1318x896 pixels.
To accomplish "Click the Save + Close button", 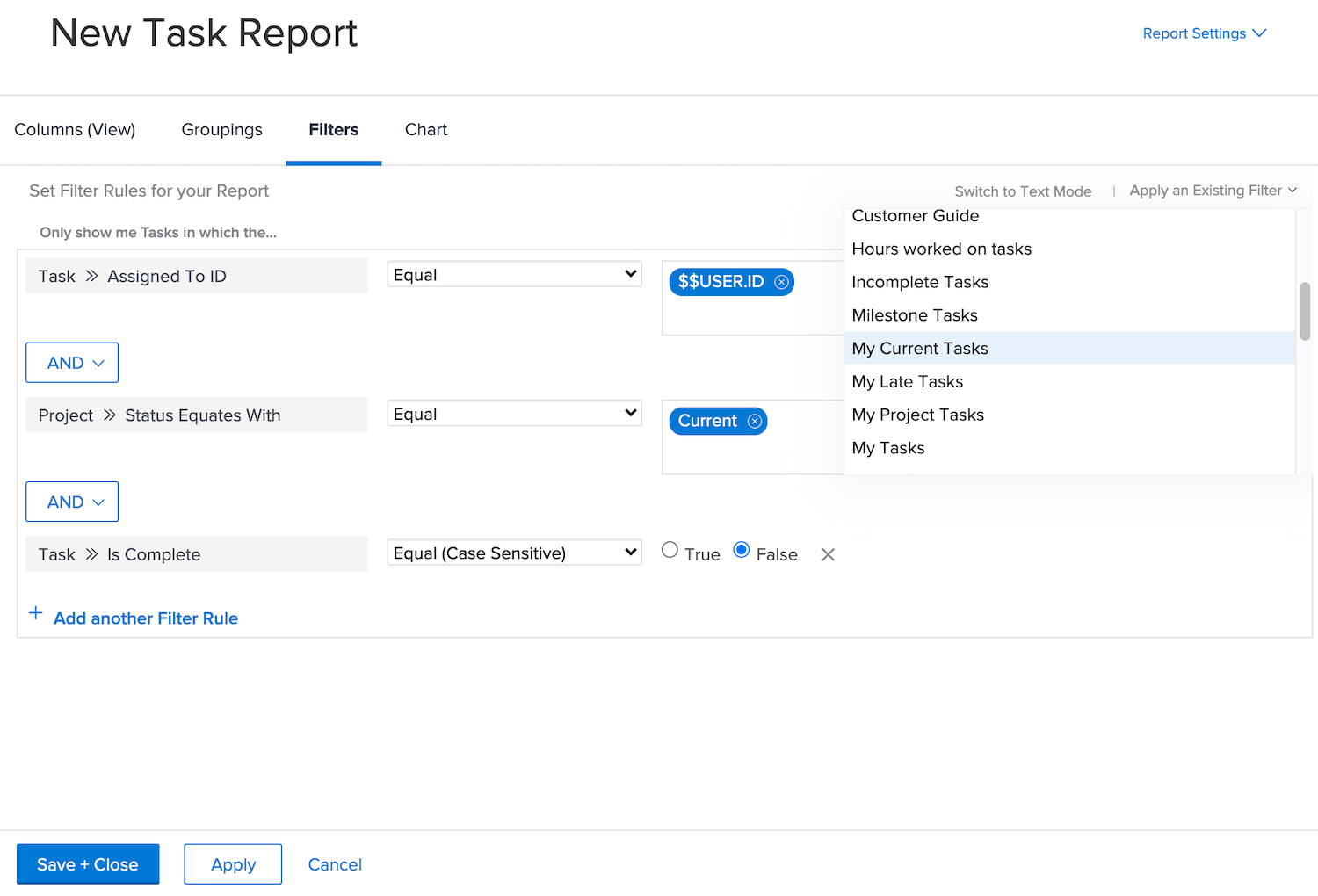I will pos(87,863).
